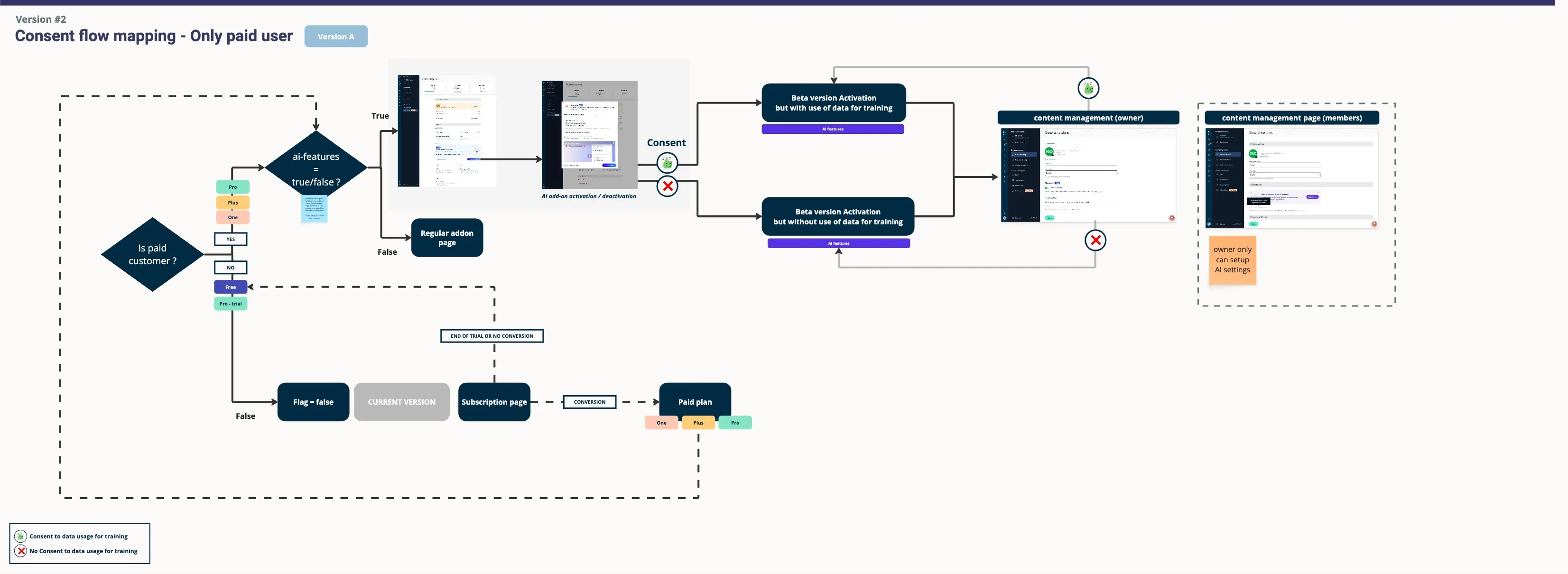1568x574 pixels.
Task: Click the NO box
Action: 231,268
